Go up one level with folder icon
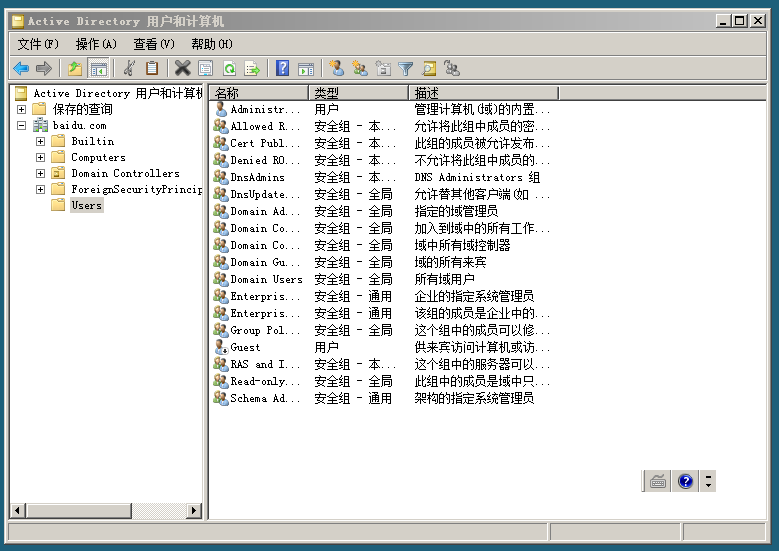The image size is (779, 551). pos(75,68)
